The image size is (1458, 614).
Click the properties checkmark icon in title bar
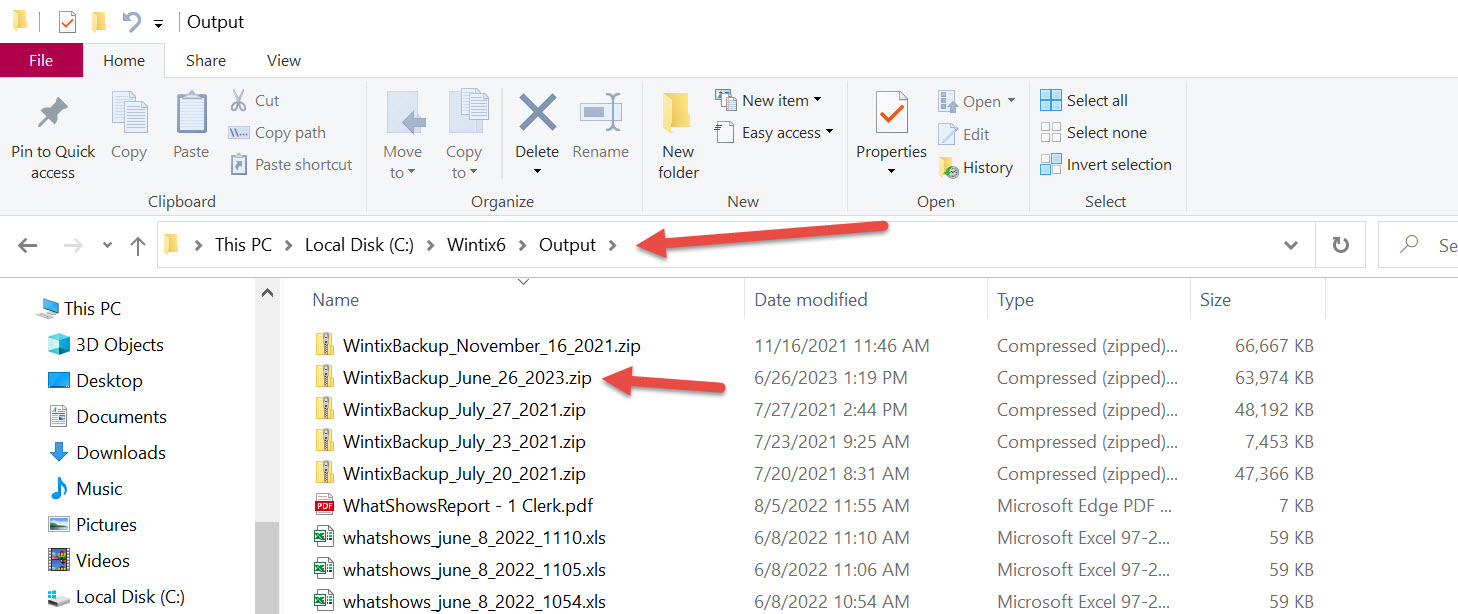coord(67,21)
